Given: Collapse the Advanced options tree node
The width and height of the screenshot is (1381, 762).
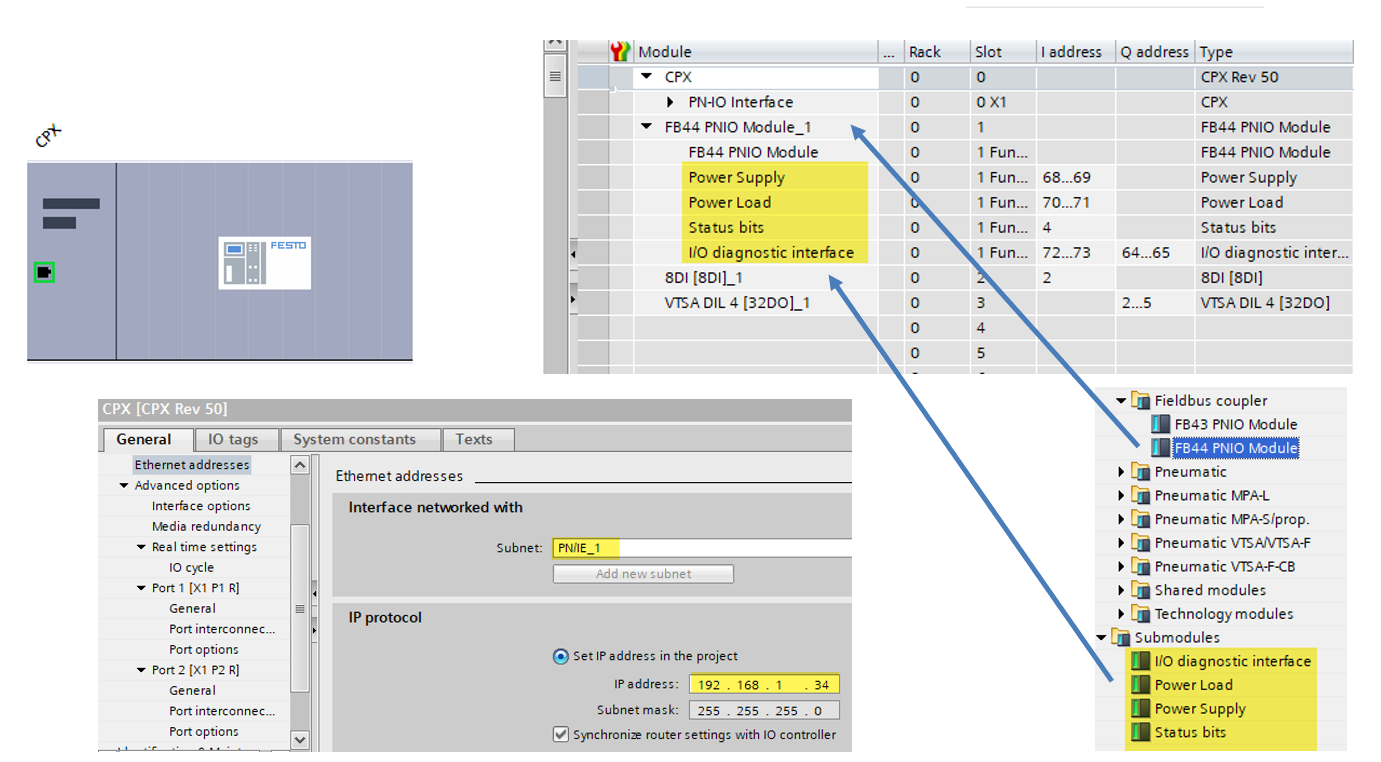Looking at the screenshot, I should (124, 486).
